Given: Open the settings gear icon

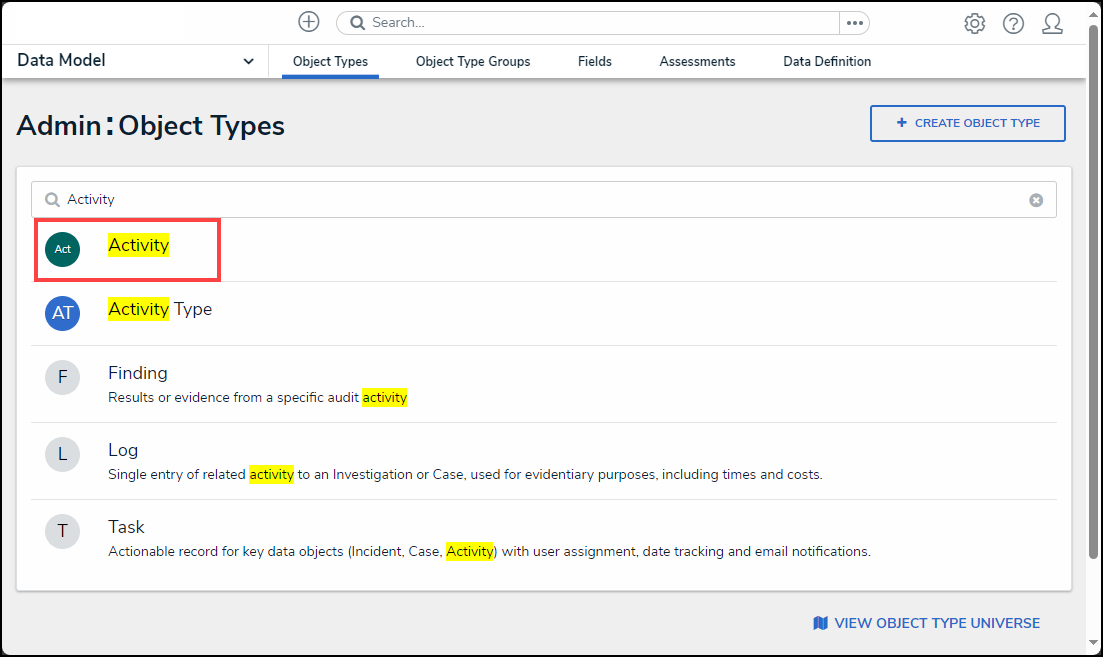Looking at the screenshot, I should click(974, 23).
